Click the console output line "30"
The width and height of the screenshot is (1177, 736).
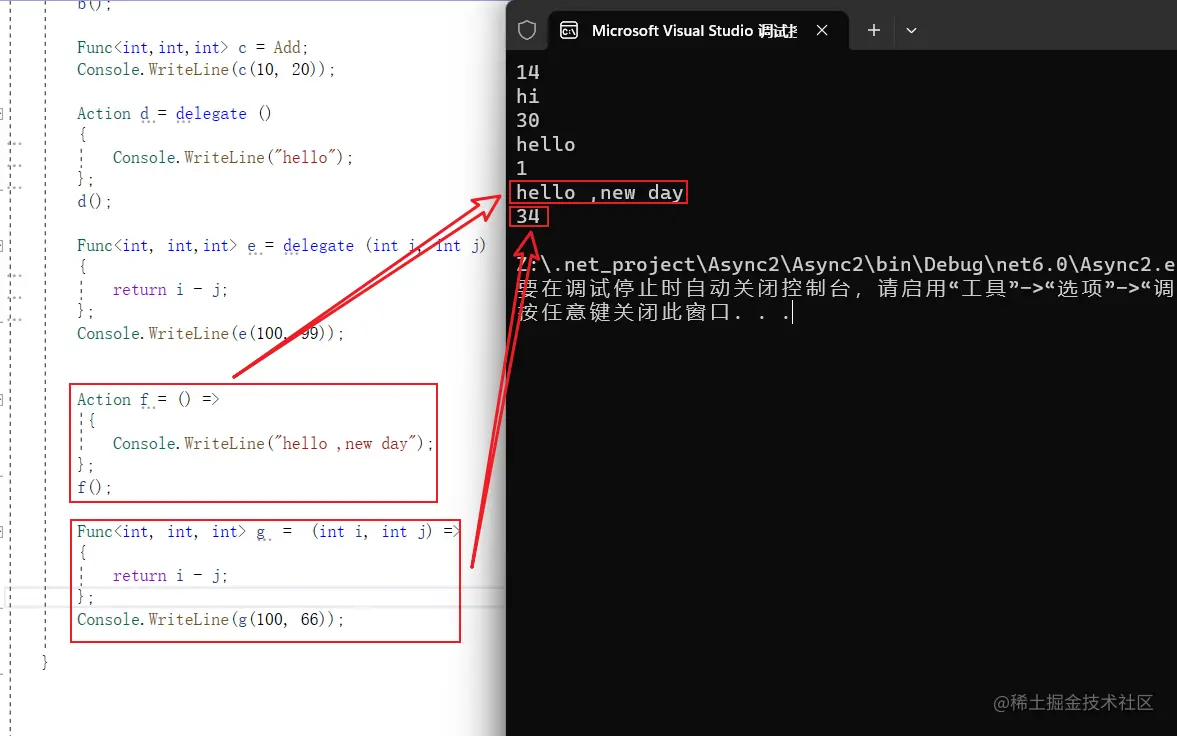pos(528,120)
